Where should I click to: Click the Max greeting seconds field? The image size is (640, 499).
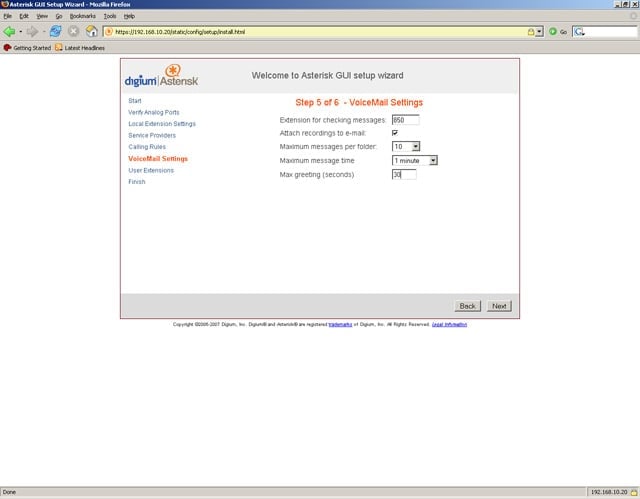point(404,175)
